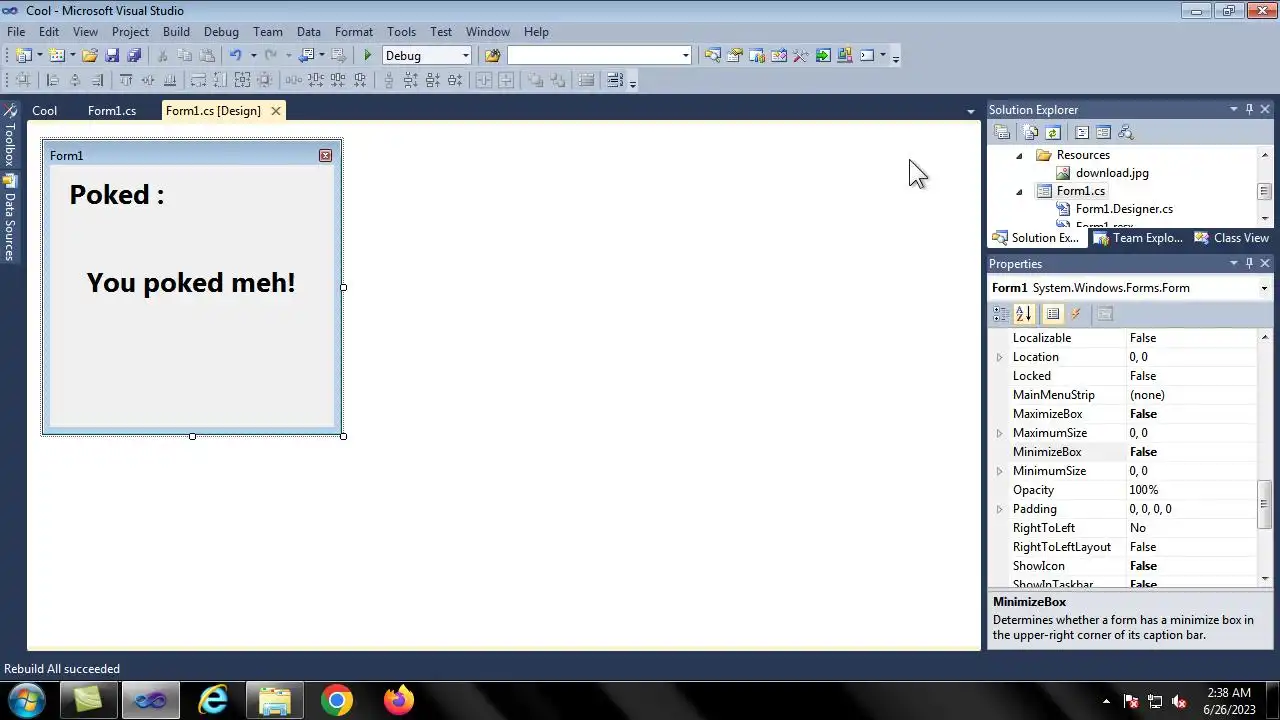This screenshot has height=720, width=1280.
Task: Save the current file with Save icon
Action: pos(112,56)
